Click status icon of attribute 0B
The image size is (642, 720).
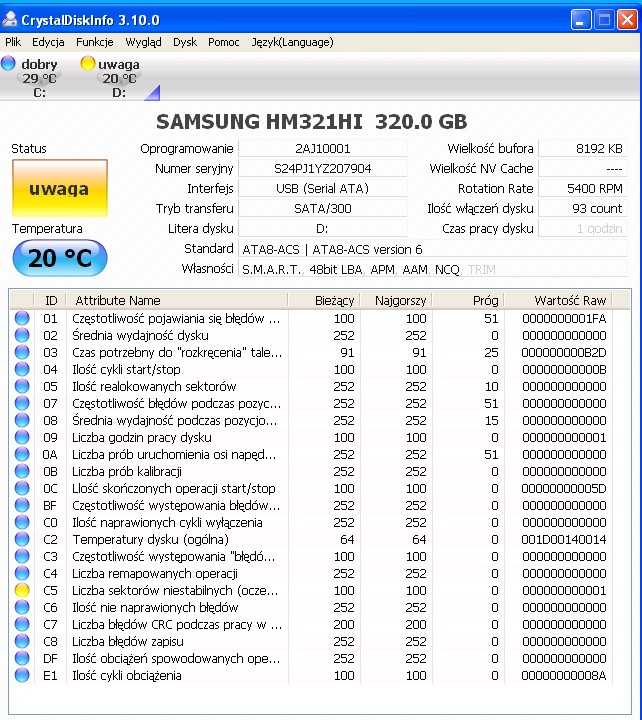coord(22,471)
